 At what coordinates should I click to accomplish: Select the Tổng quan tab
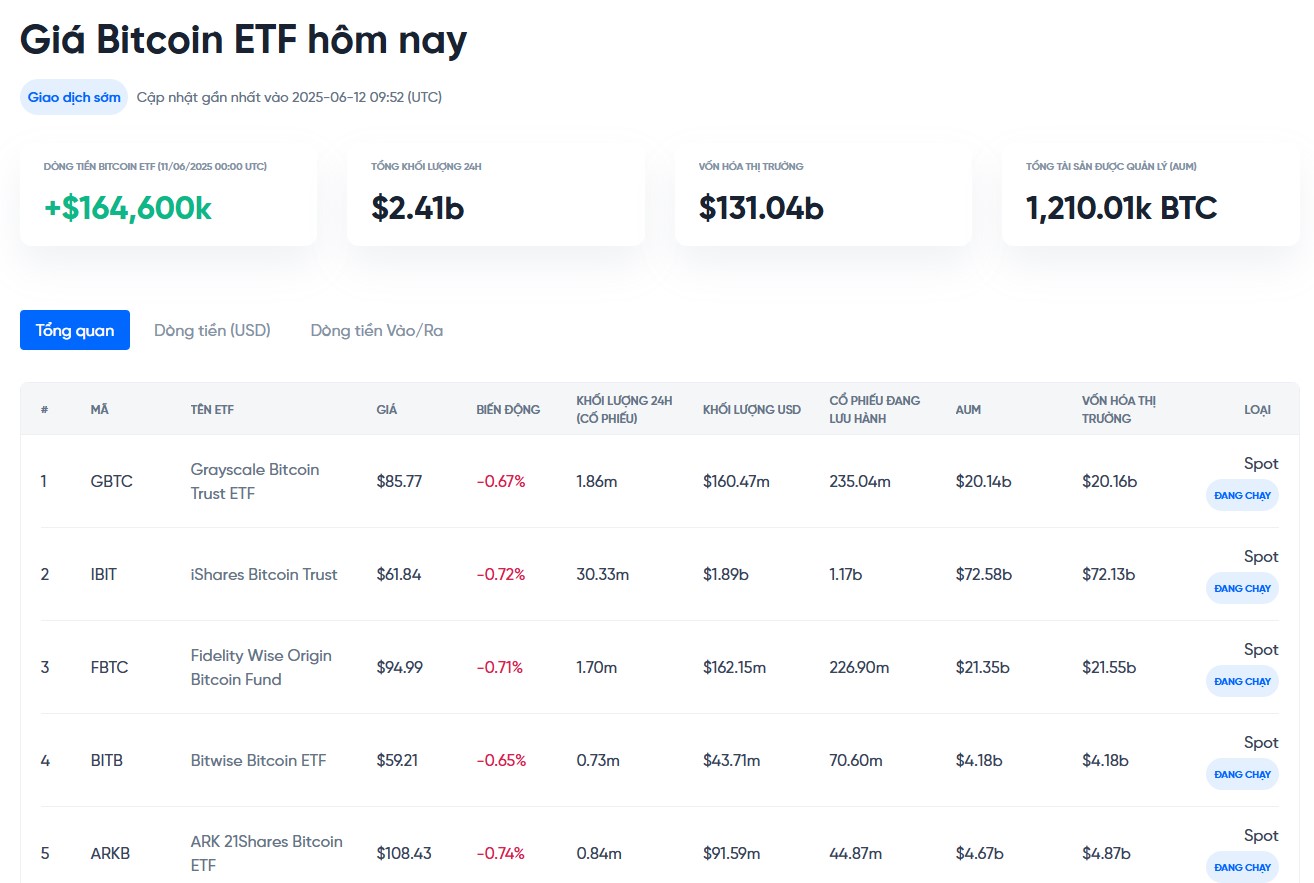75,330
